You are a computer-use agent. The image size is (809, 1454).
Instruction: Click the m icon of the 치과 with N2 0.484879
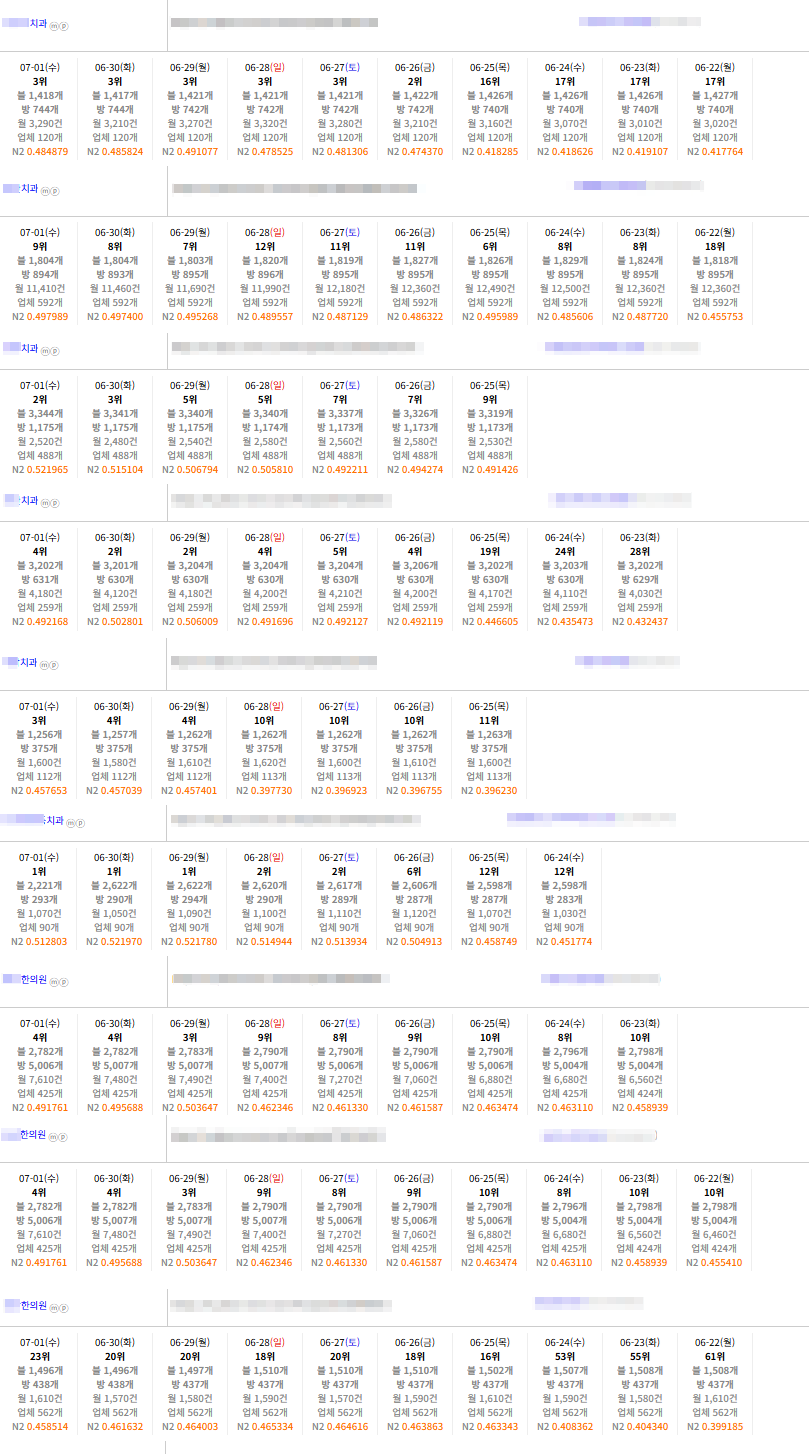point(53,24)
